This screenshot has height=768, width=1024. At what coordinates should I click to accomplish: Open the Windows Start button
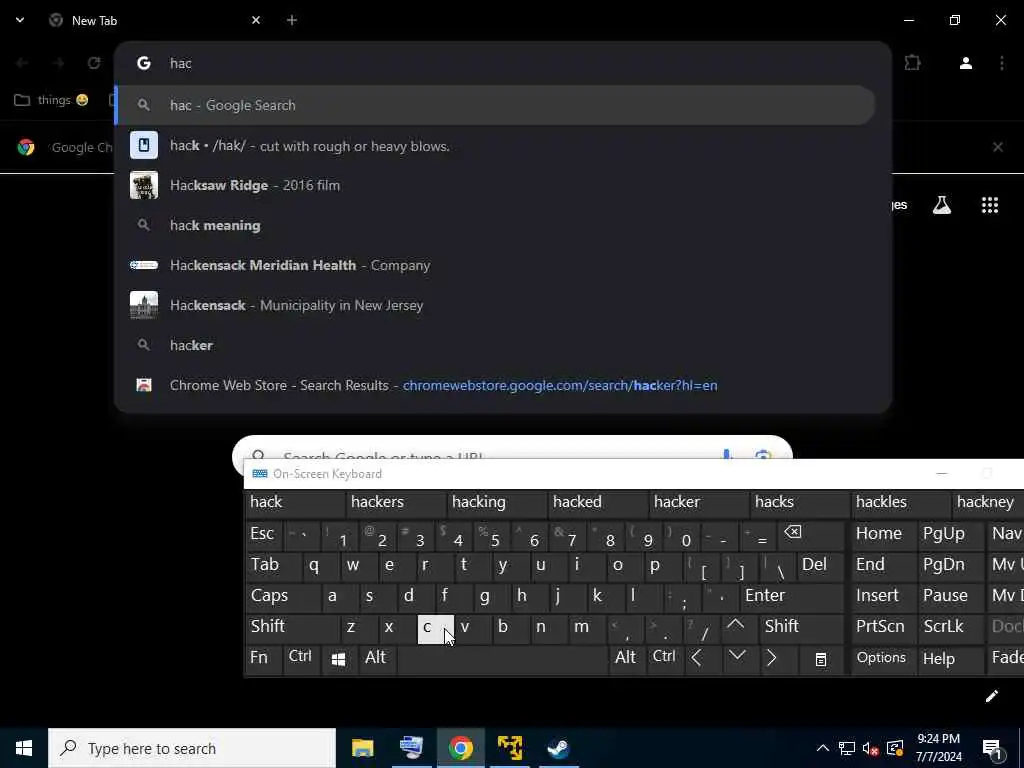[x=24, y=748]
